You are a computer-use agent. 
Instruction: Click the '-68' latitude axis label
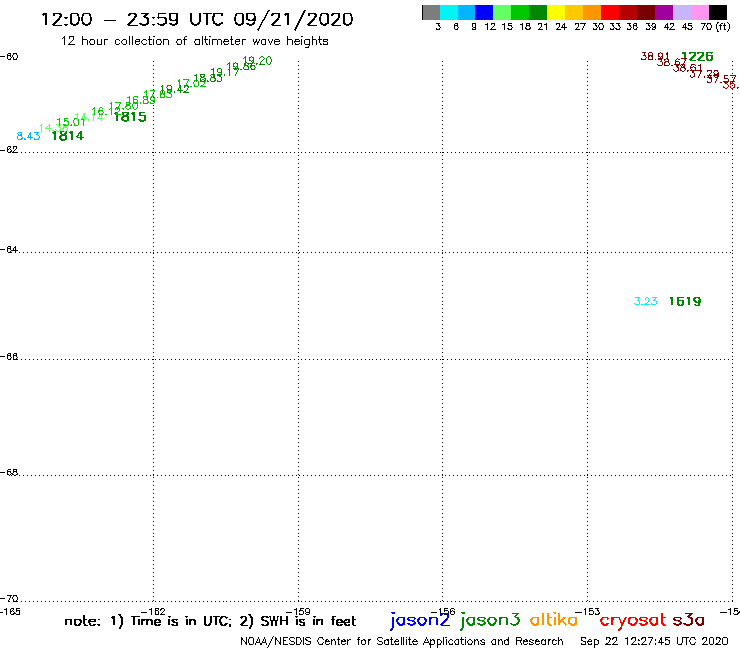click(9, 473)
